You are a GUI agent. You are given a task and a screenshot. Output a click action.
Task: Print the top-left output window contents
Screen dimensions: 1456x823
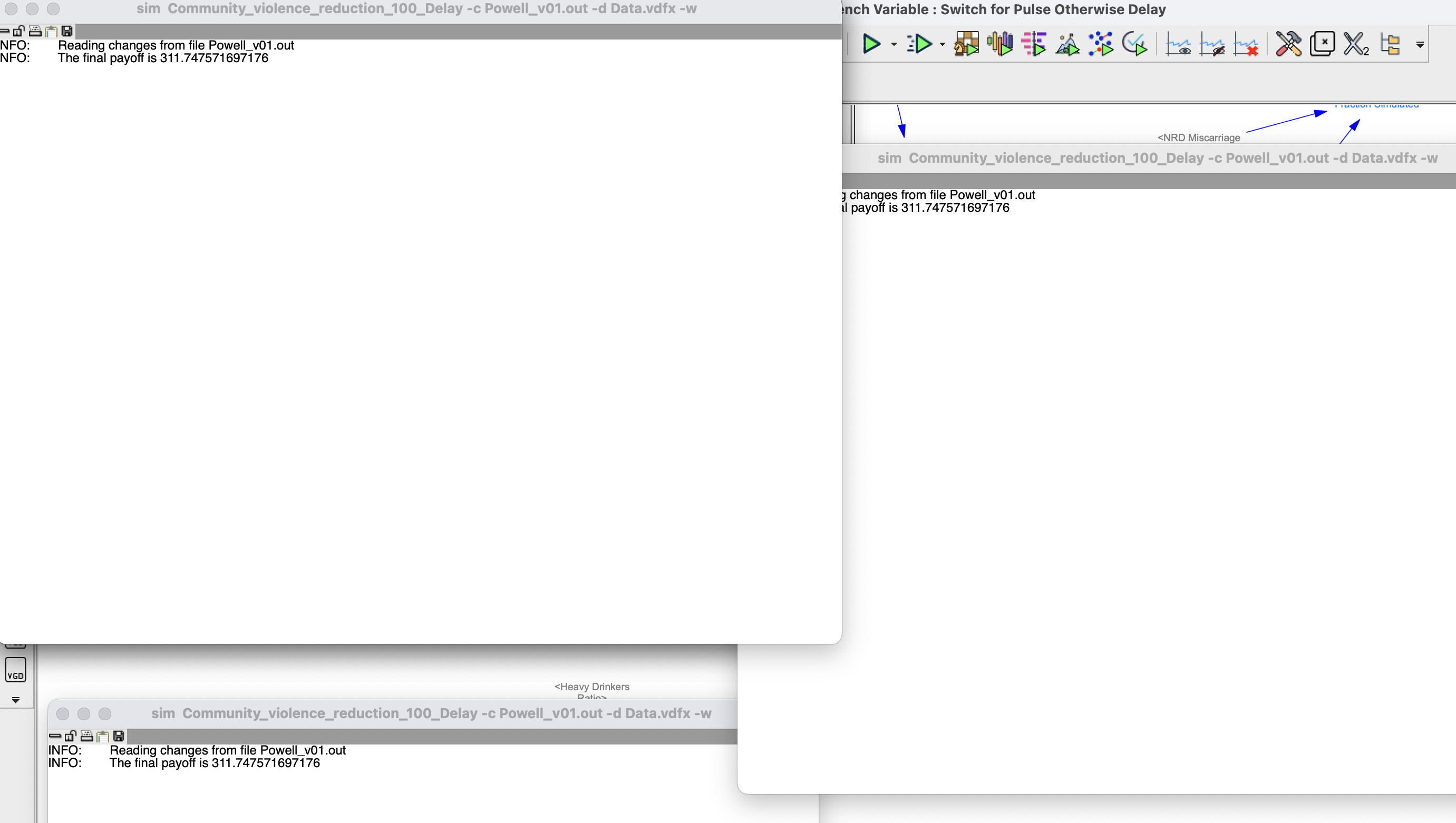(x=35, y=31)
